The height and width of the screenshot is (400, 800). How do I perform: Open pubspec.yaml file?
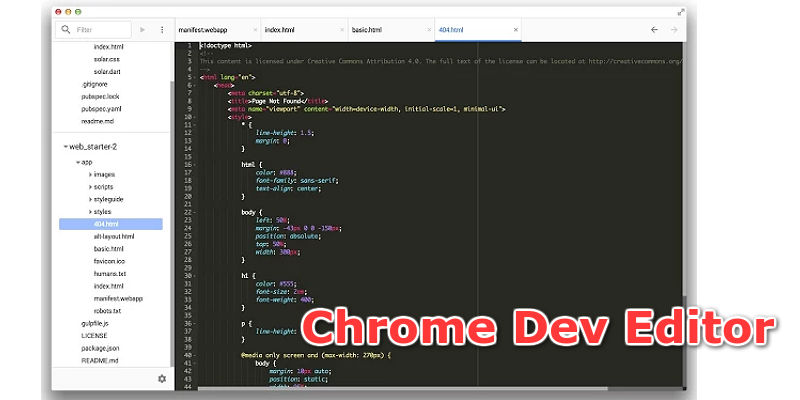pyautogui.click(x=101, y=109)
